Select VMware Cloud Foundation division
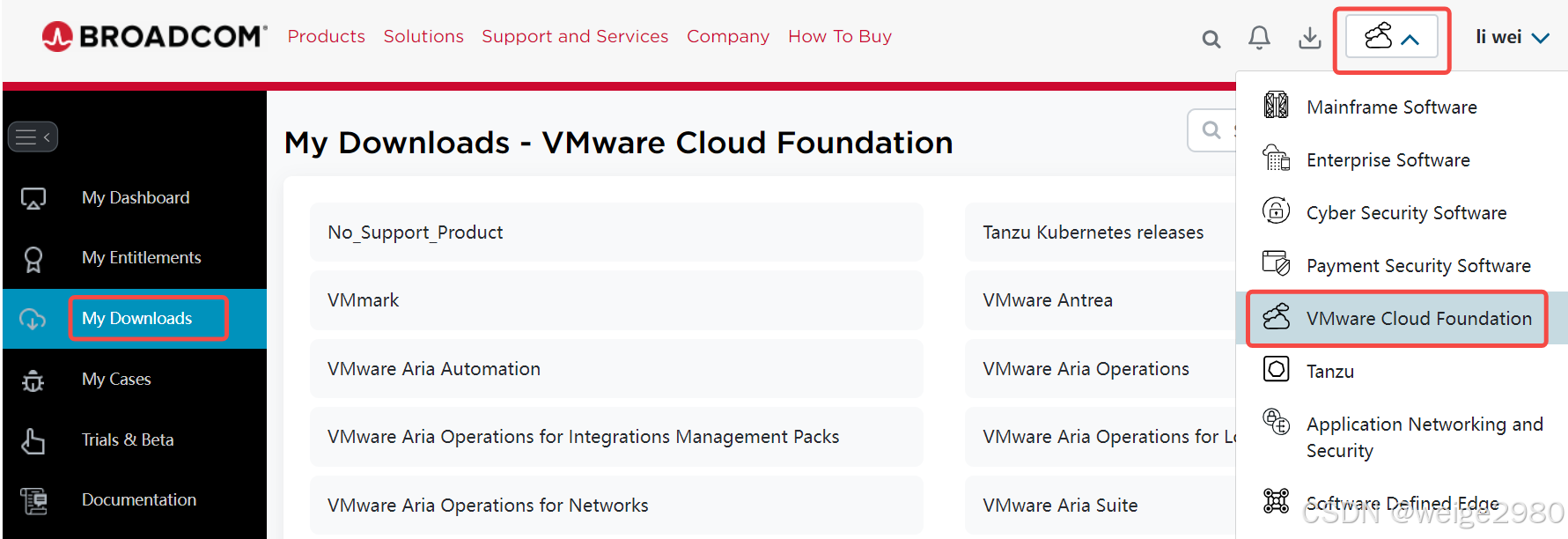This screenshot has height=539, width=1568. [x=1419, y=318]
